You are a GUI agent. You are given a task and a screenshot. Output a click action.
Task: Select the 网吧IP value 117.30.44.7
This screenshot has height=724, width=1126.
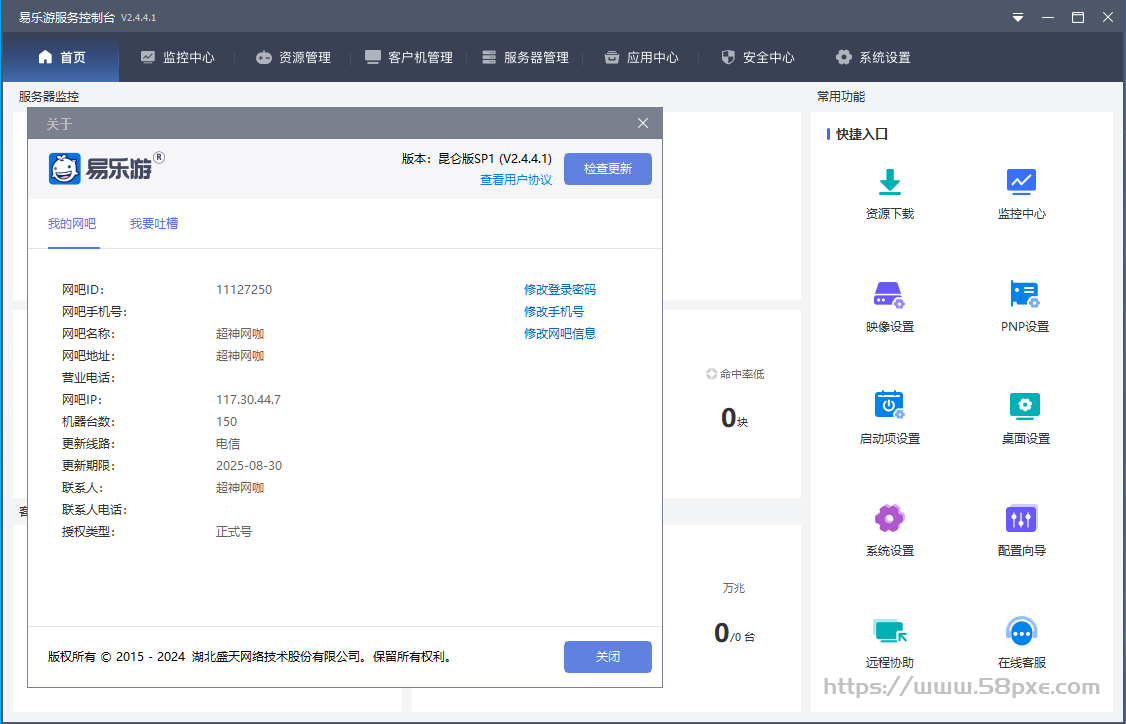point(248,399)
